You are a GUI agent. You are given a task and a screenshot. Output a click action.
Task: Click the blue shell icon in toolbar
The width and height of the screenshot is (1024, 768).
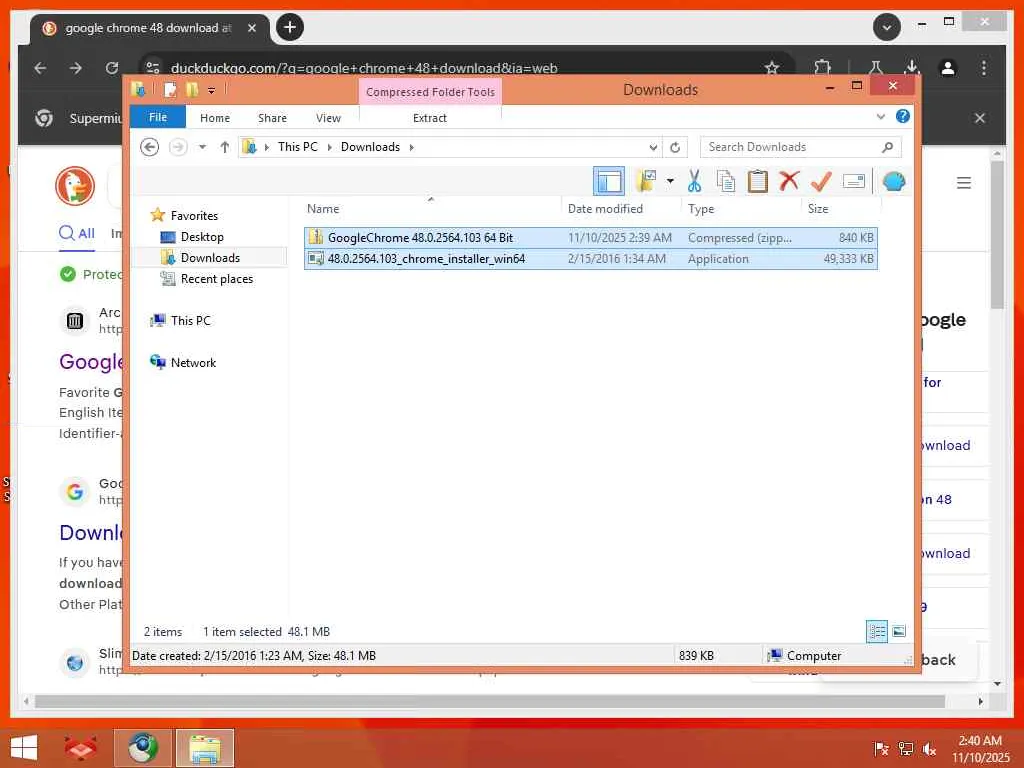pyautogui.click(x=894, y=181)
